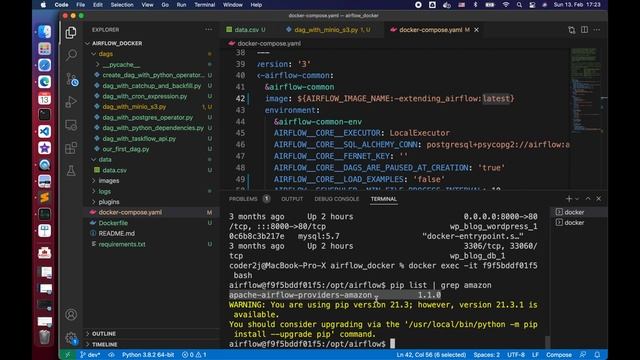Click the terminal scrollbar

pos(547,342)
